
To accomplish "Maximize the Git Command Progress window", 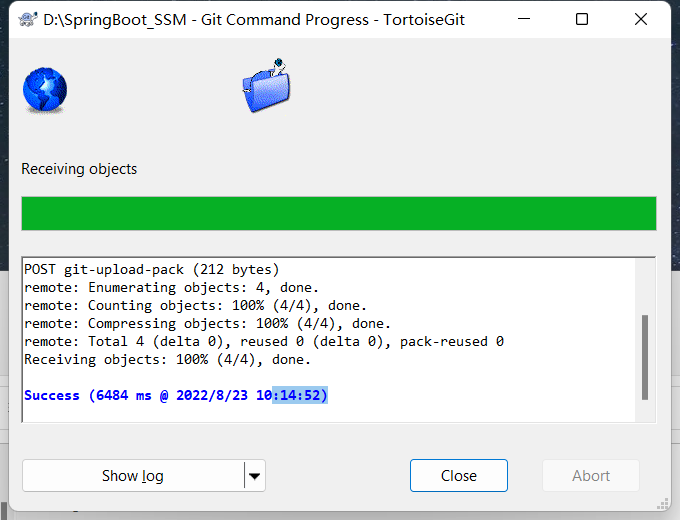I will click(582, 19).
